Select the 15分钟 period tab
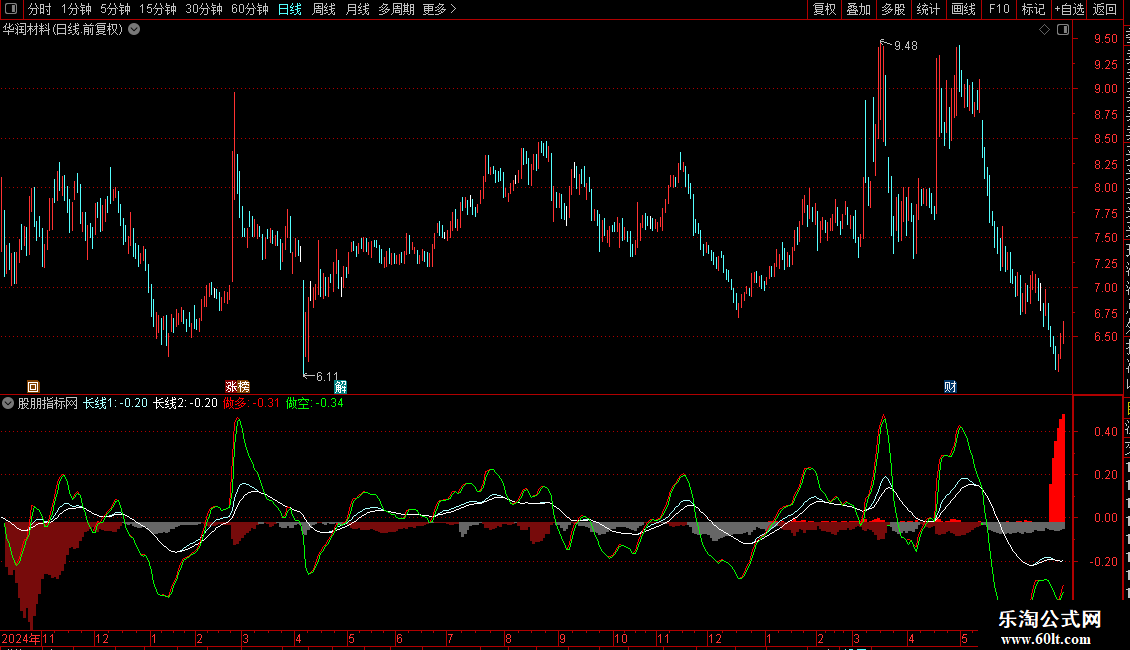Viewport: 1130px width, 650px height. coord(158,9)
